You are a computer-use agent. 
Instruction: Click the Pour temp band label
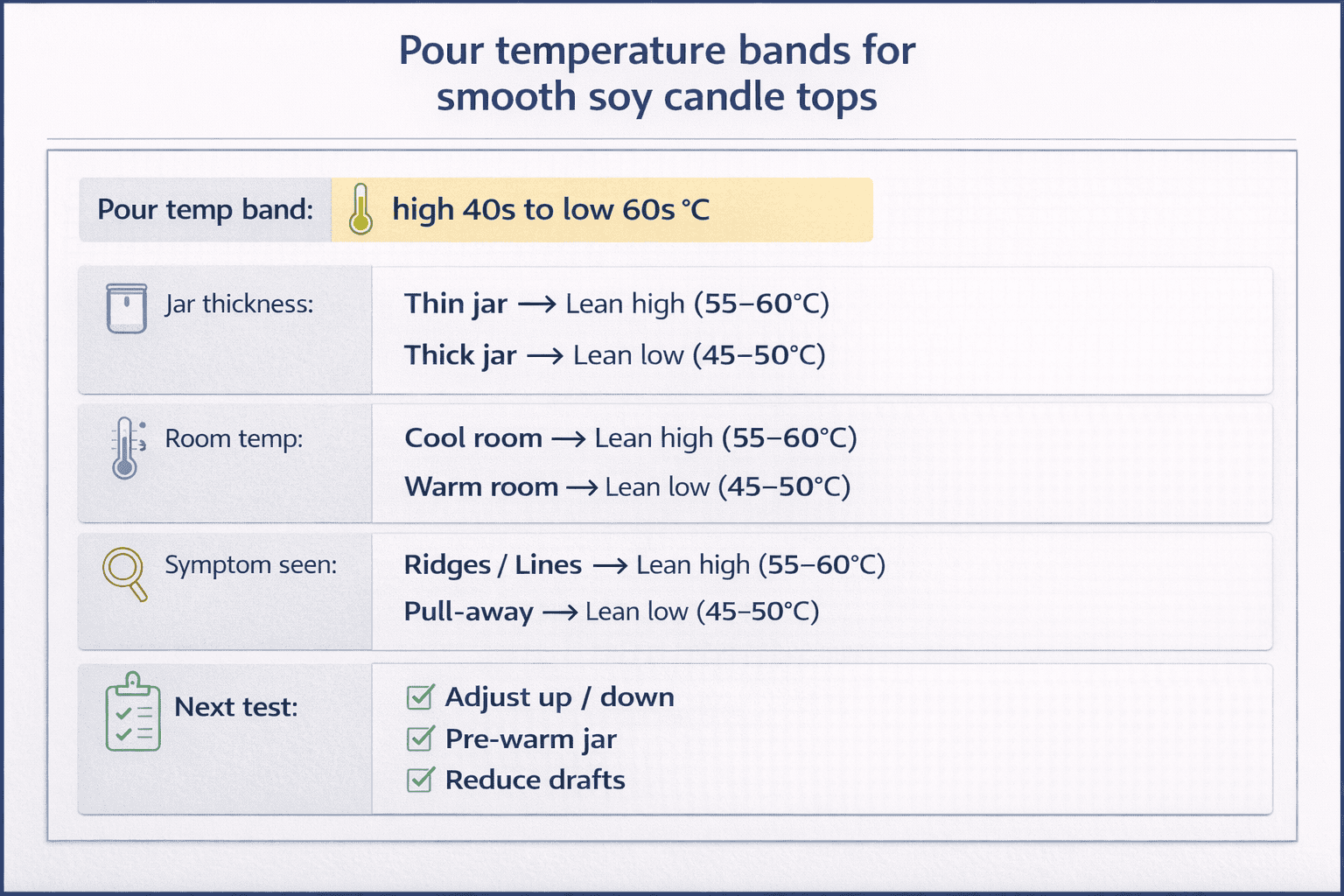click(205, 210)
